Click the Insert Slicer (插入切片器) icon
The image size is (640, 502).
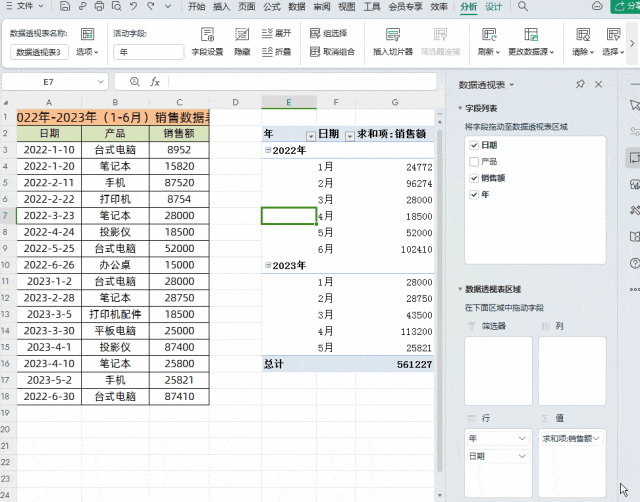[393, 35]
